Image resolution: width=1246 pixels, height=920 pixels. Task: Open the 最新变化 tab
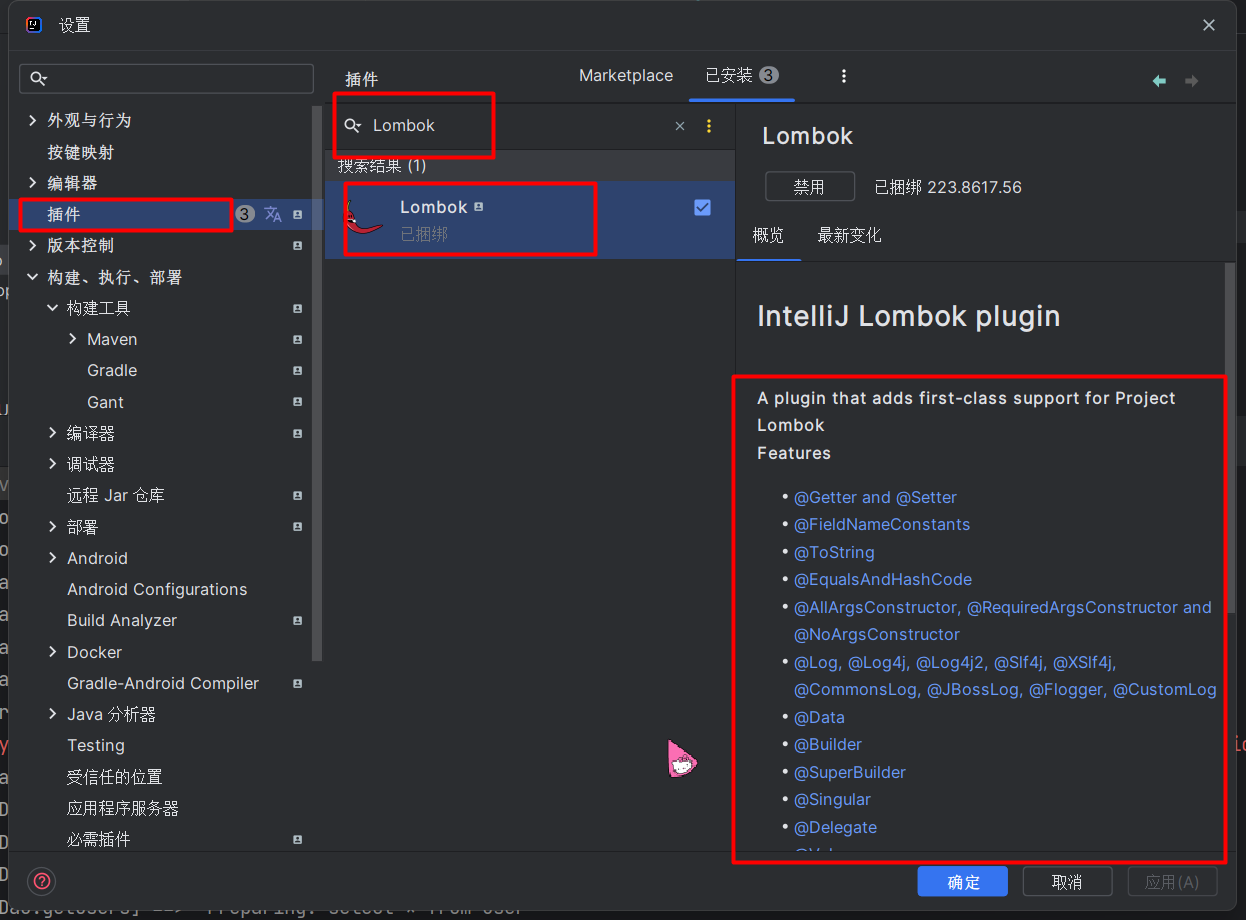tap(849, 236)
